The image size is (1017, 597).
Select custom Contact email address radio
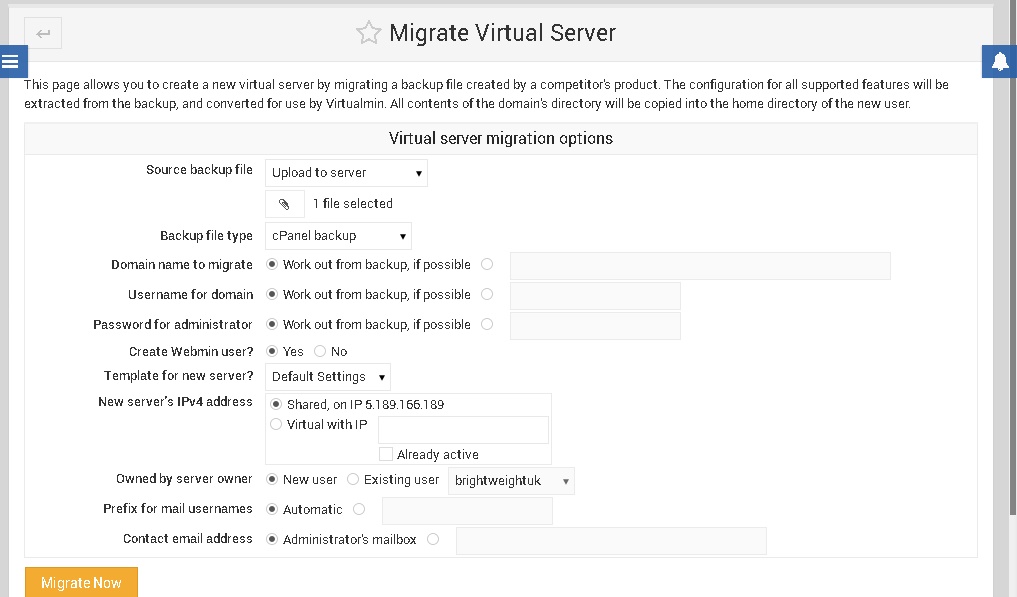coord(433,539)
